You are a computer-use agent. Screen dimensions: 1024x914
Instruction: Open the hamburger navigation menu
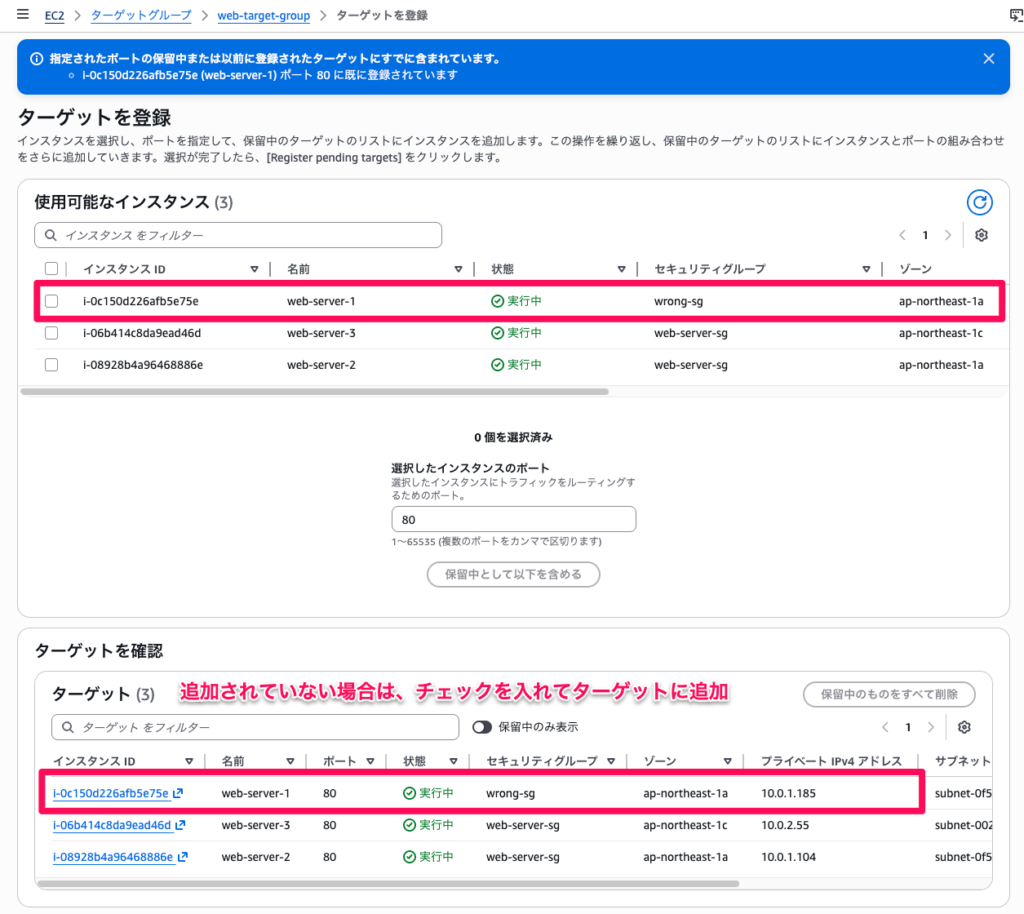[x=22, y=15]
